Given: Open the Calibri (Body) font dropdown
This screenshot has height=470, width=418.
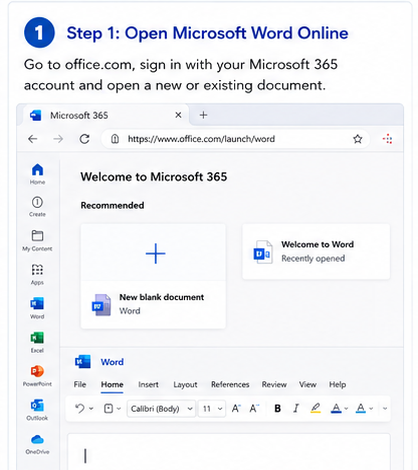Looking at the screenshot, I should click(x=161, y=408).
